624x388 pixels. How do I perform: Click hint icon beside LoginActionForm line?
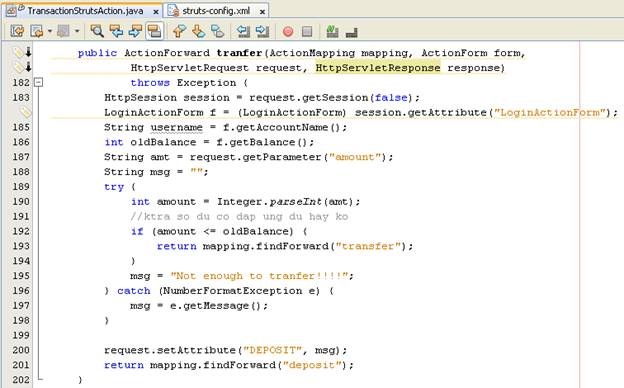point(25,112)
